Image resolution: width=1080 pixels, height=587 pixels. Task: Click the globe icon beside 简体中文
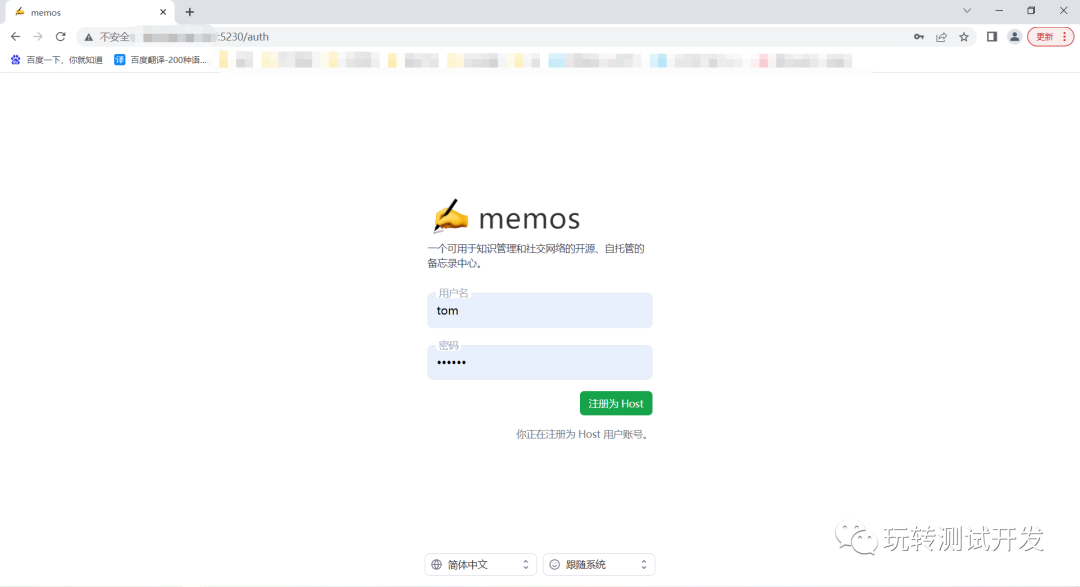[x=435, y=564]
